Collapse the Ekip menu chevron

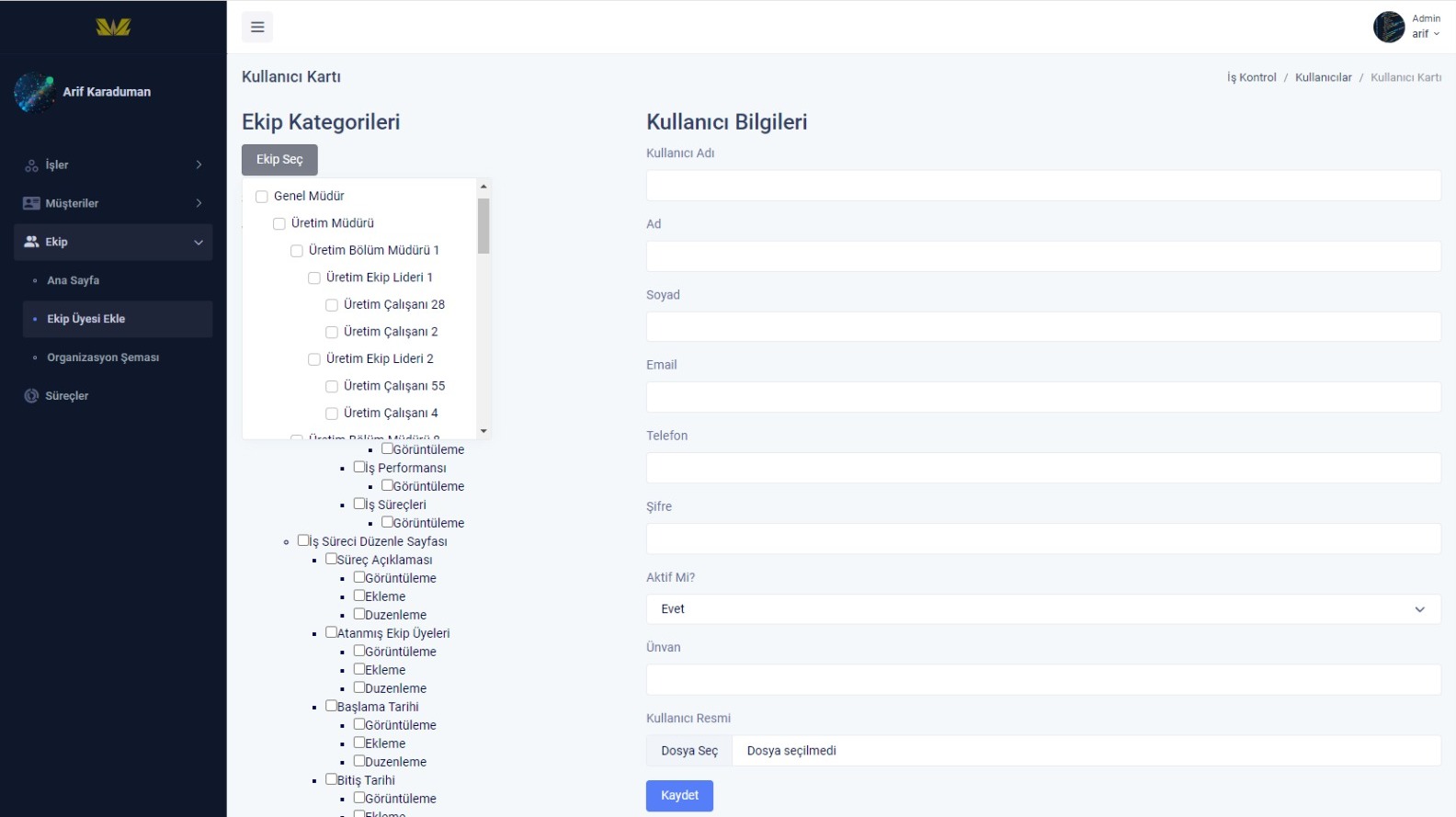(199, 243)
